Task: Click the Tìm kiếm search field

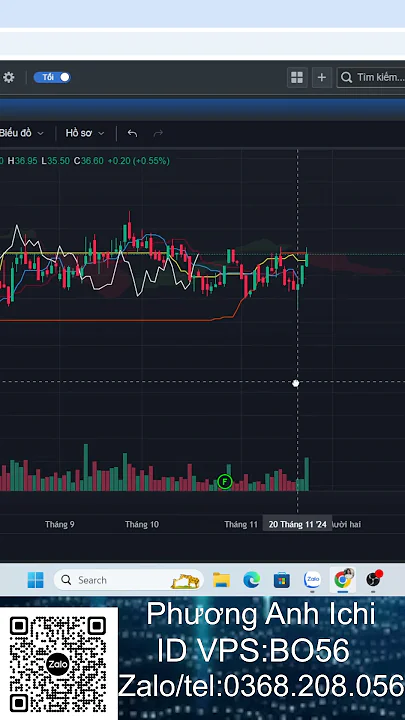Action: (x=371, y=77)
